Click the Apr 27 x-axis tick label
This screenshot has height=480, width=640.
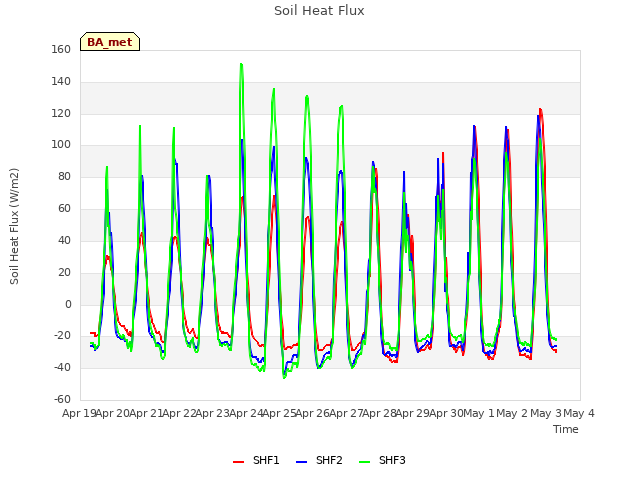tap(347, 413)
